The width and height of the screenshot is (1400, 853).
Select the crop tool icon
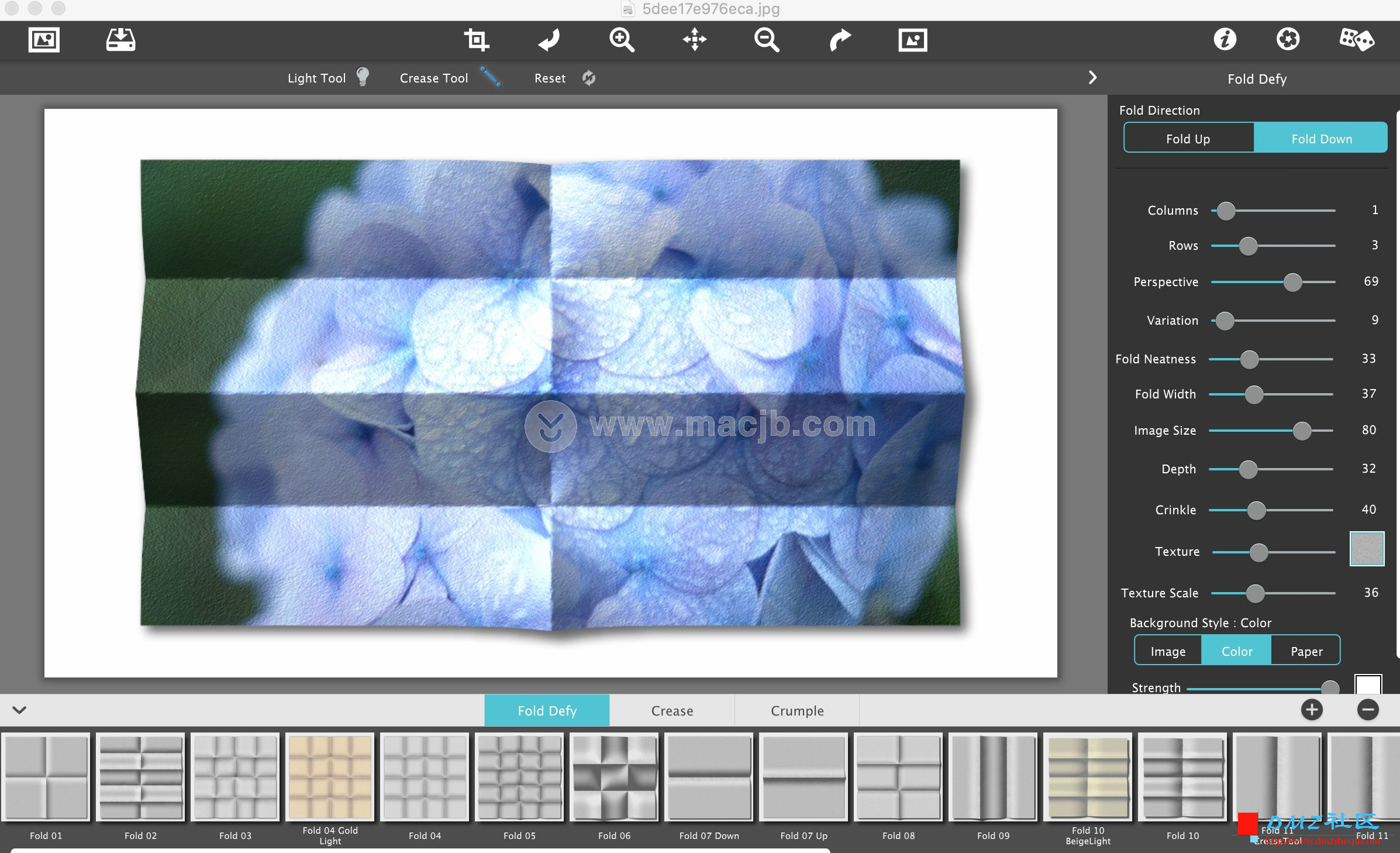(x=476, y=40)
